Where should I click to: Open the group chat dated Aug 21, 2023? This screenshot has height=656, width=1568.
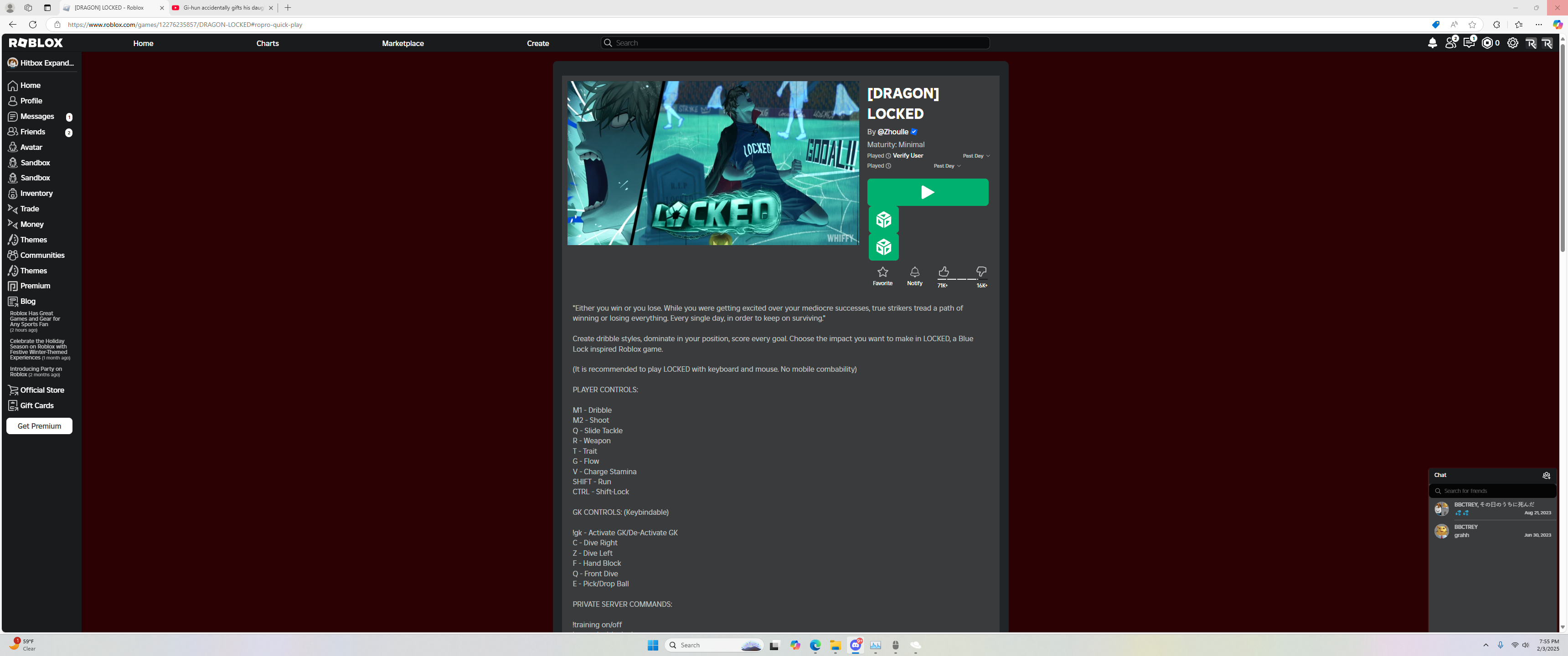(x=1492, y=509)
